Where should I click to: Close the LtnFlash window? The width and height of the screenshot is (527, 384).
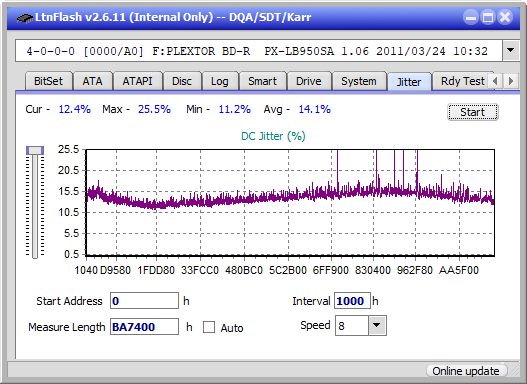tap(505, 17)
